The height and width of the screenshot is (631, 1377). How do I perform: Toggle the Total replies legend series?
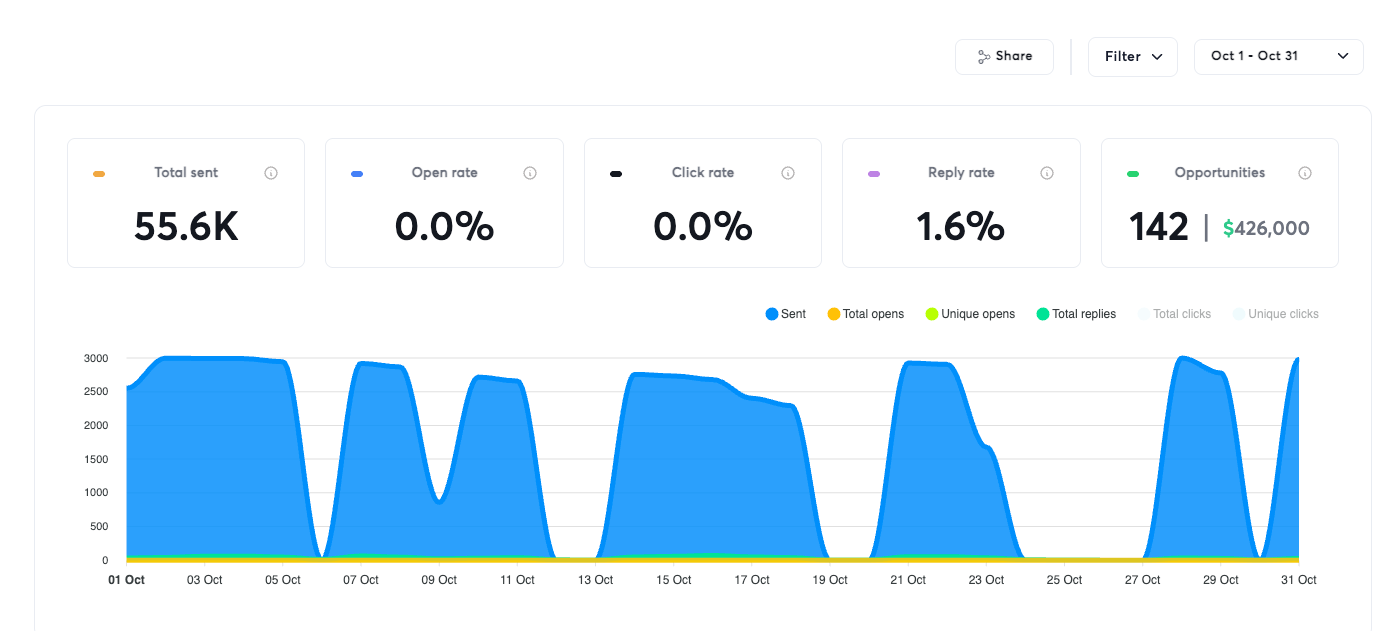[x=1076, y=314]
